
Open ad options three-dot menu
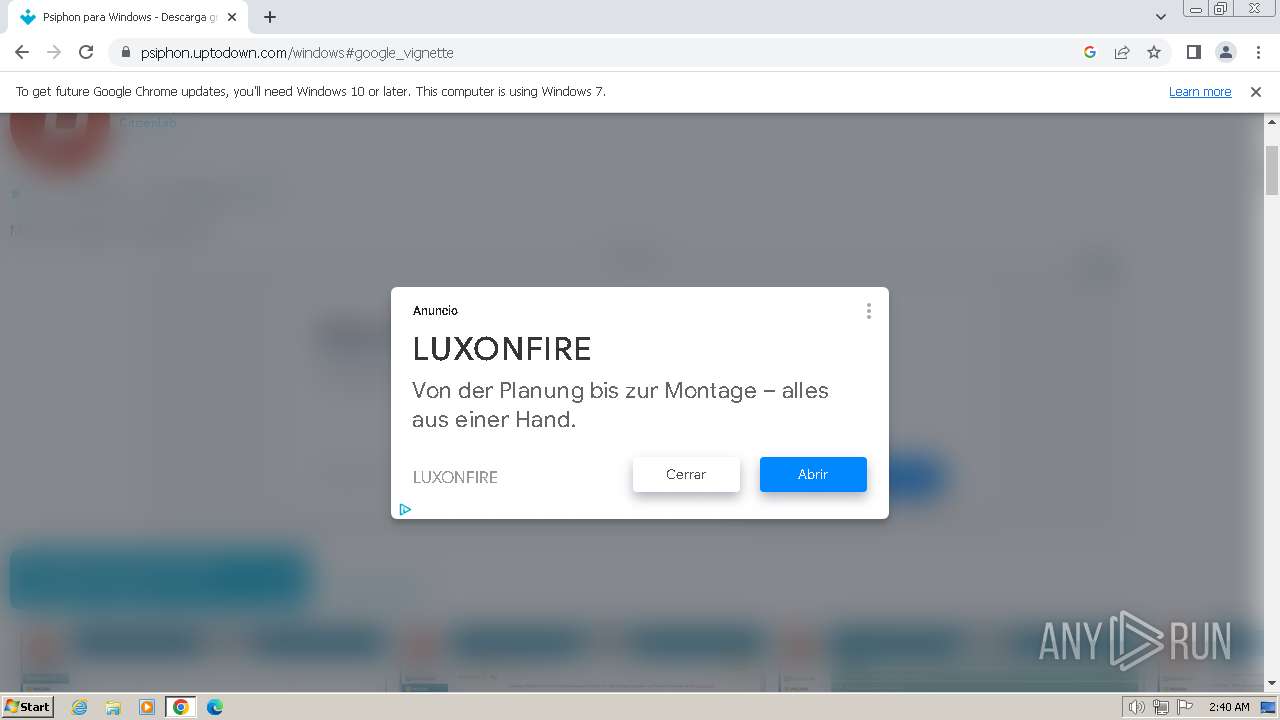869,311
